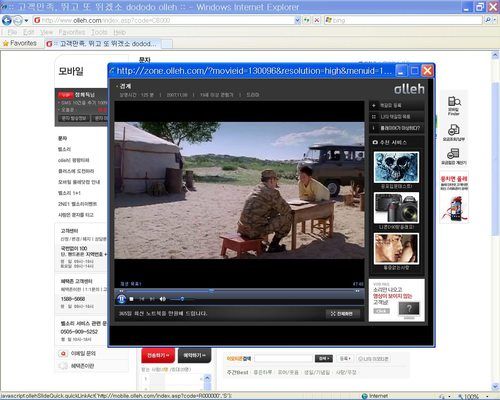The height and width of the screenshot is (400, 500).
Task: Open the View menu
Action: (x=47, y=32)
